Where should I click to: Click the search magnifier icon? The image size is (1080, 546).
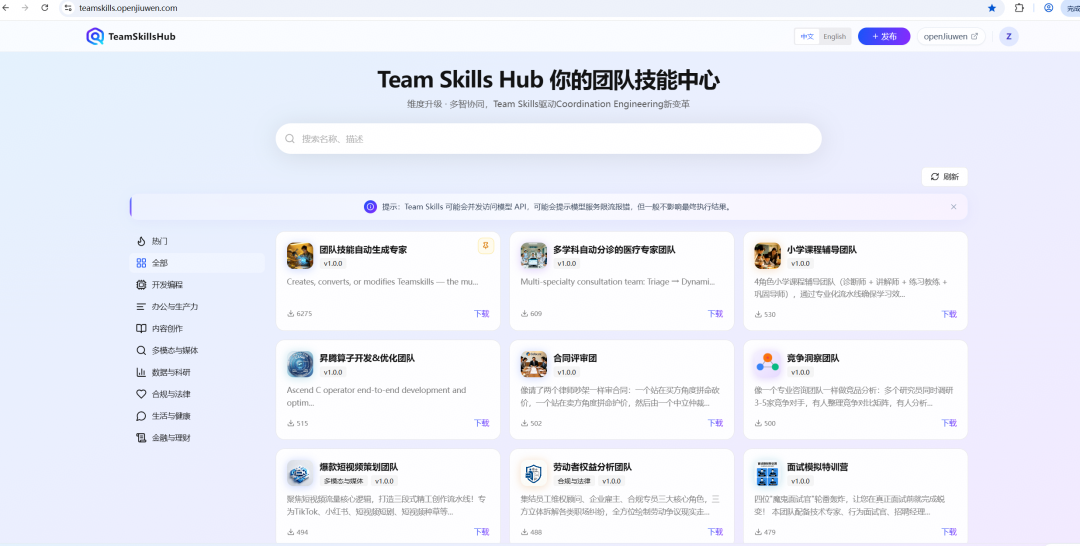290,138
